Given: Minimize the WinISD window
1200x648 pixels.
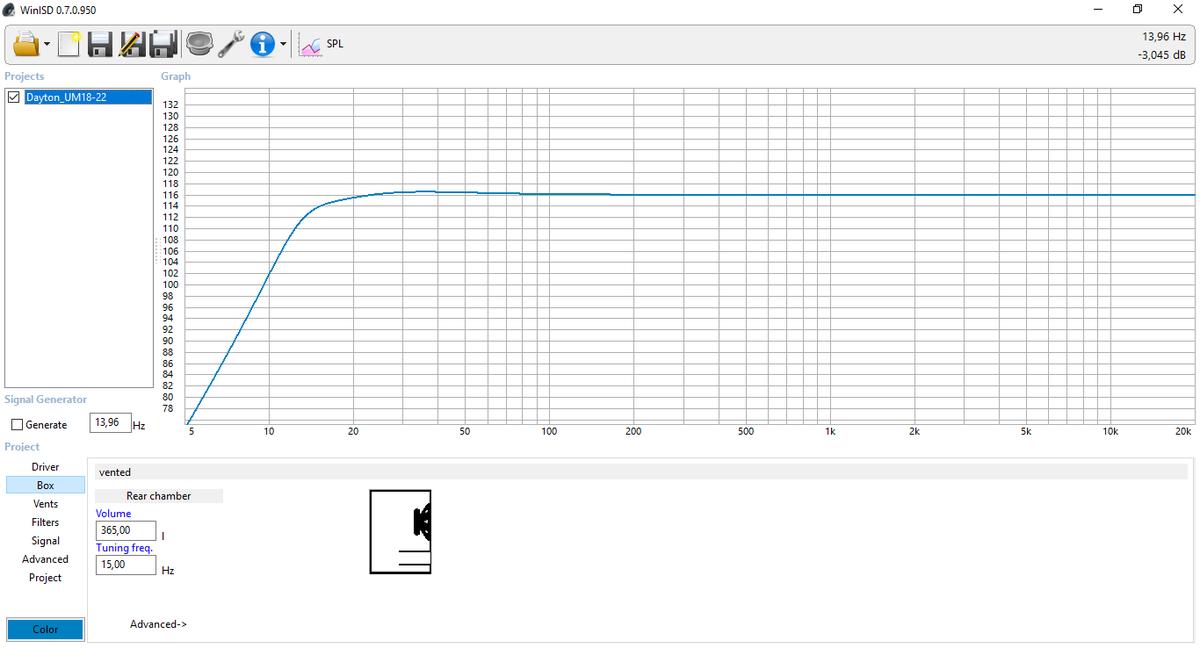Looking at the screenshot, I should (1099, 10).
